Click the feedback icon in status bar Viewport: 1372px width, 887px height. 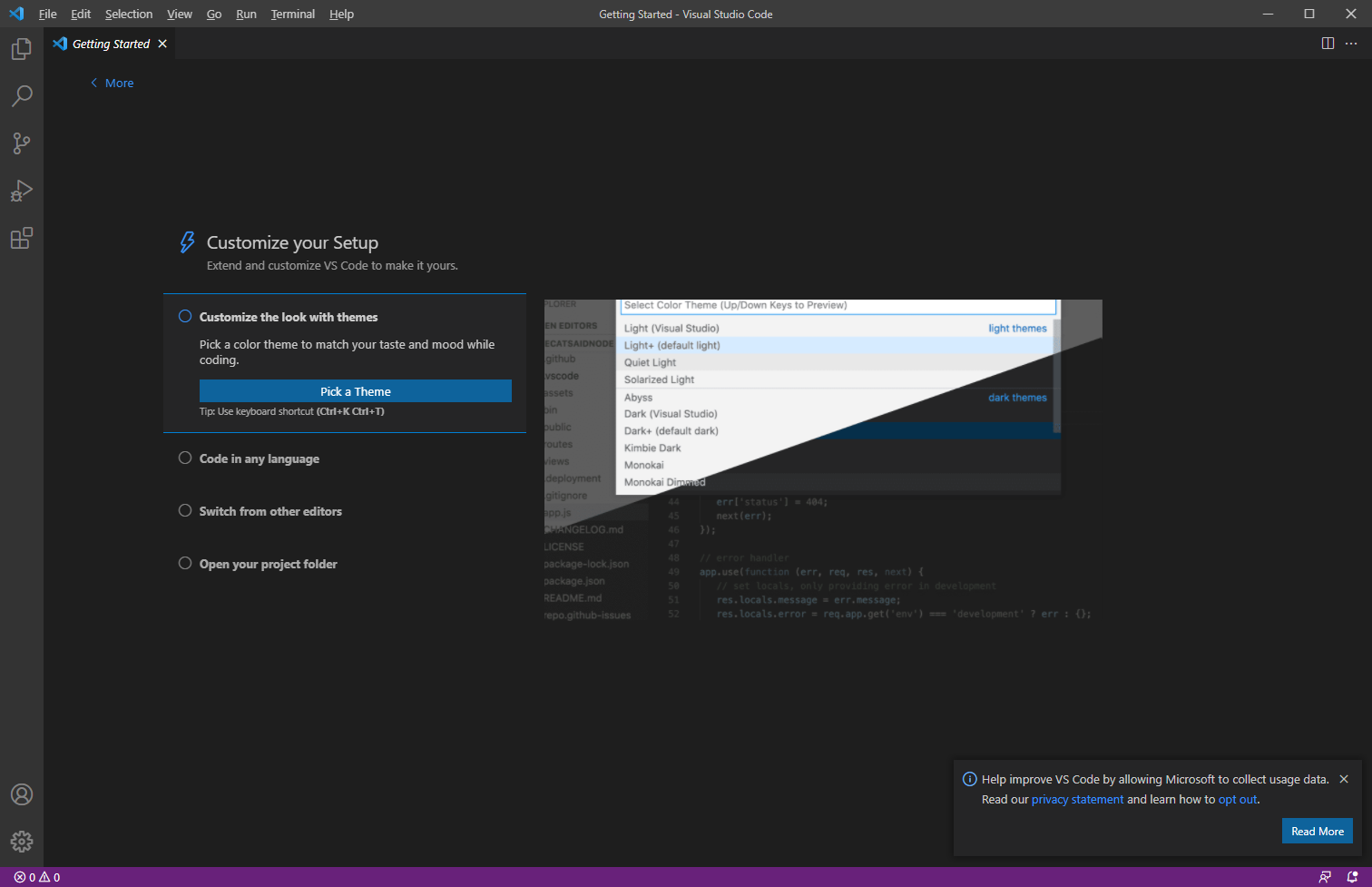pos(1326,877)
